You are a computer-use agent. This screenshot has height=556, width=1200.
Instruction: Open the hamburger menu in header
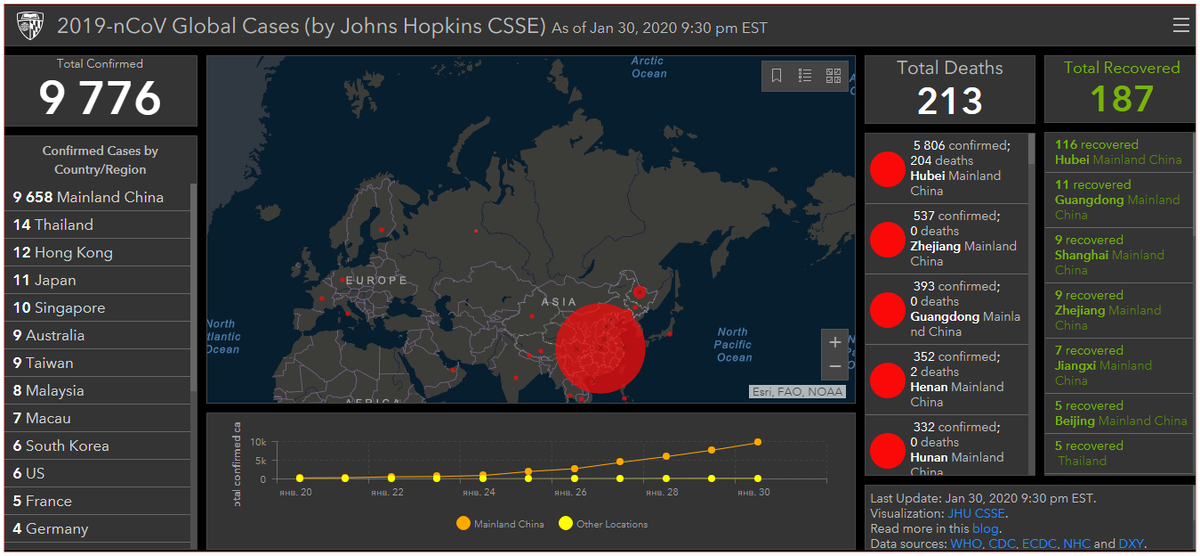pos(1180,25)
